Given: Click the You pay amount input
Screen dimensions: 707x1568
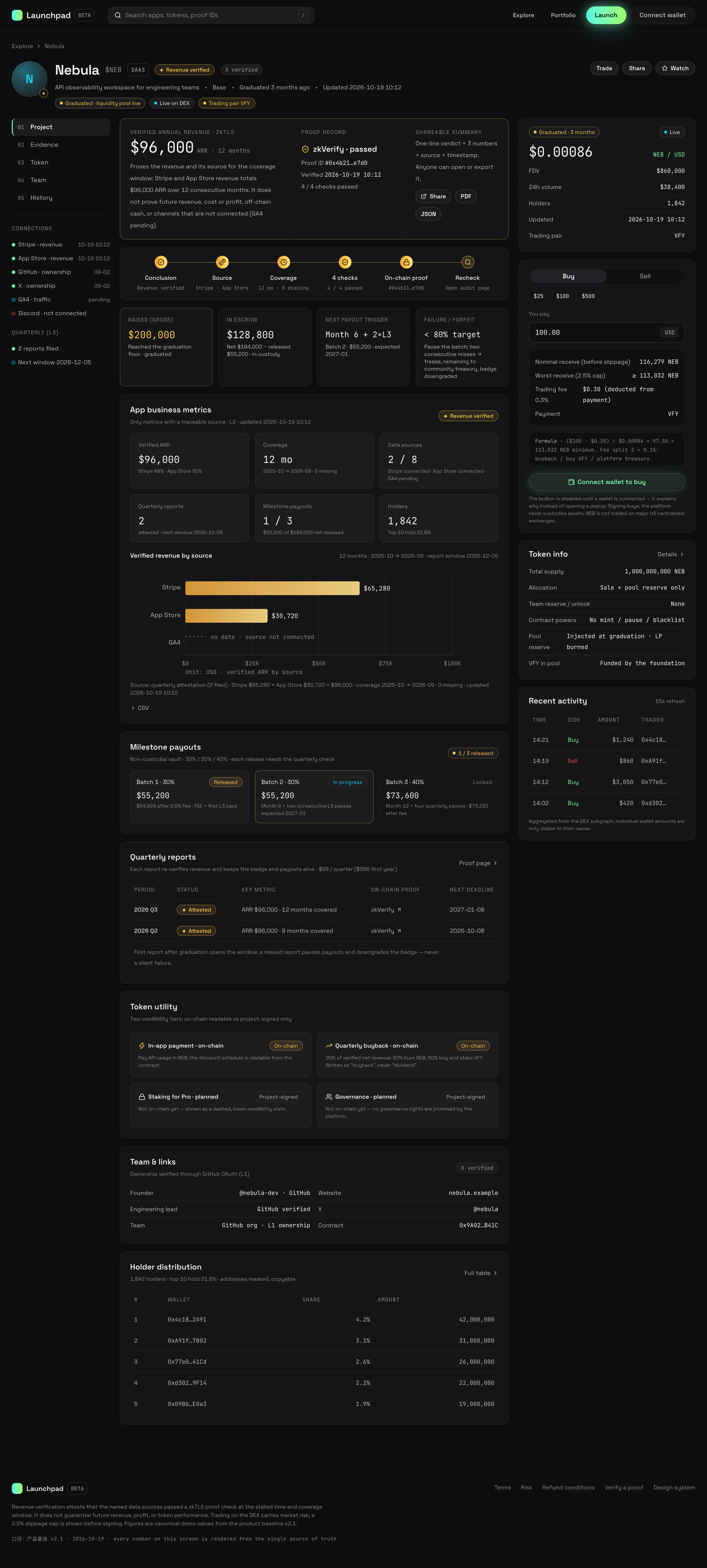Looking at the screenshot, I should pos(607,332).
